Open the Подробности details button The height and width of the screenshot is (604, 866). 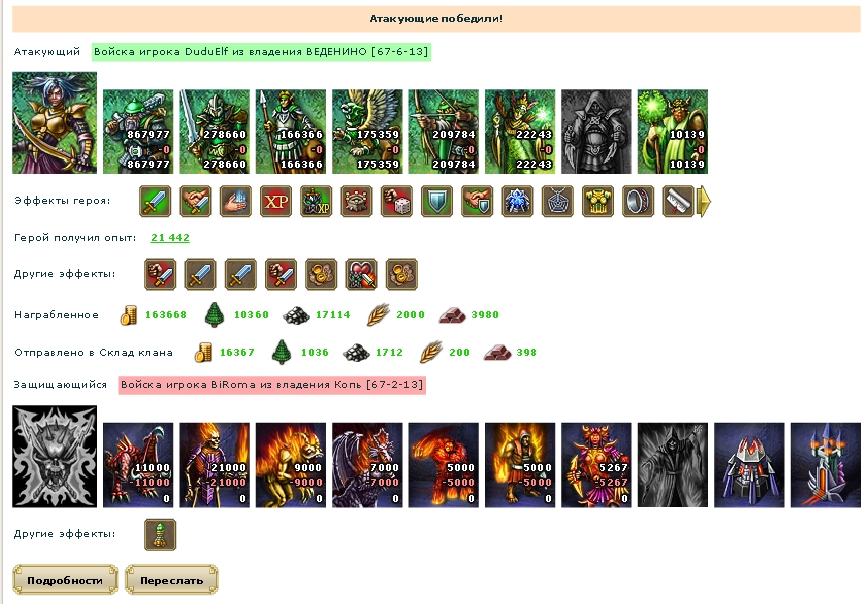click(65, 580)
